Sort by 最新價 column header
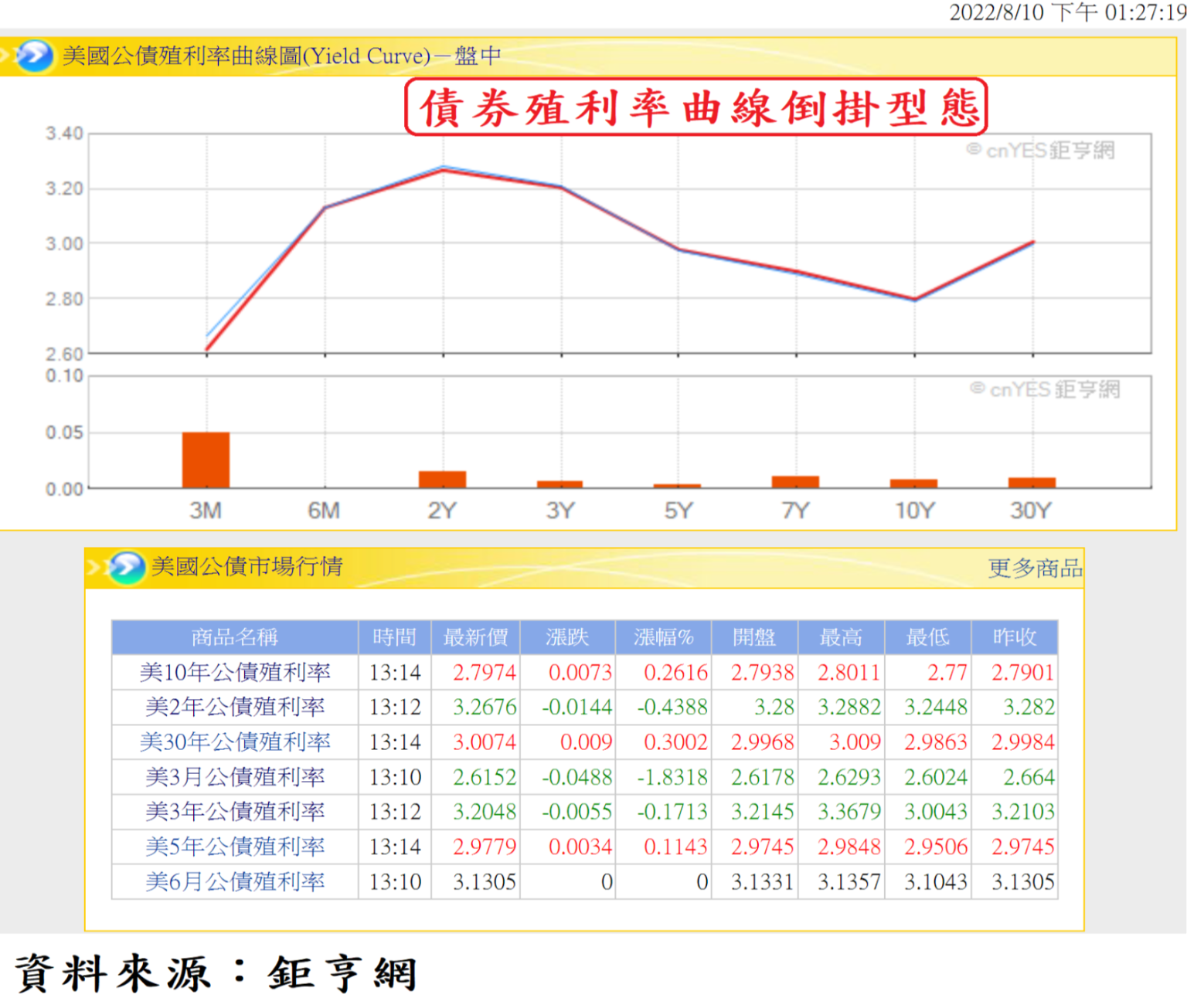The image size is (1187, 1008). click(475, 637)
